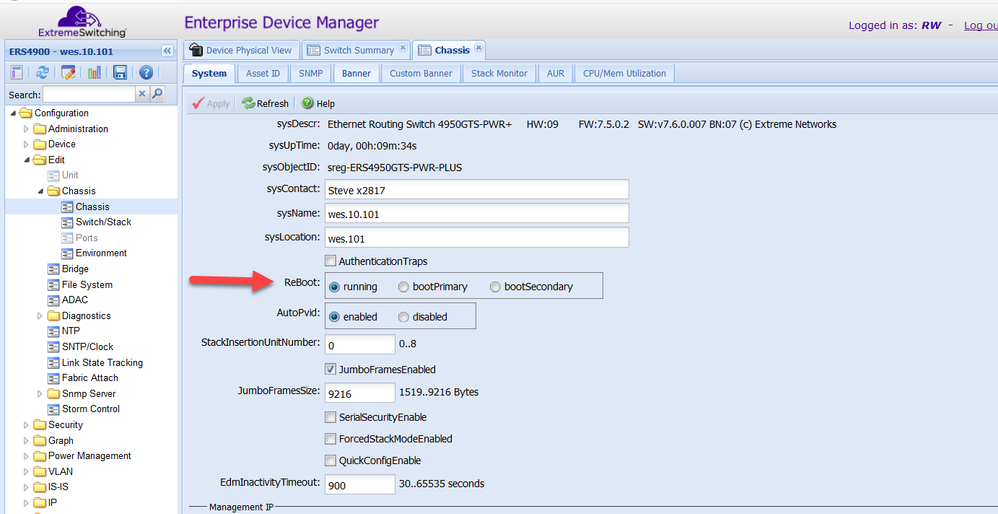Viewport: 998px width, 514px height.
Task: Click the Log out link
Action: pos(980,25)
